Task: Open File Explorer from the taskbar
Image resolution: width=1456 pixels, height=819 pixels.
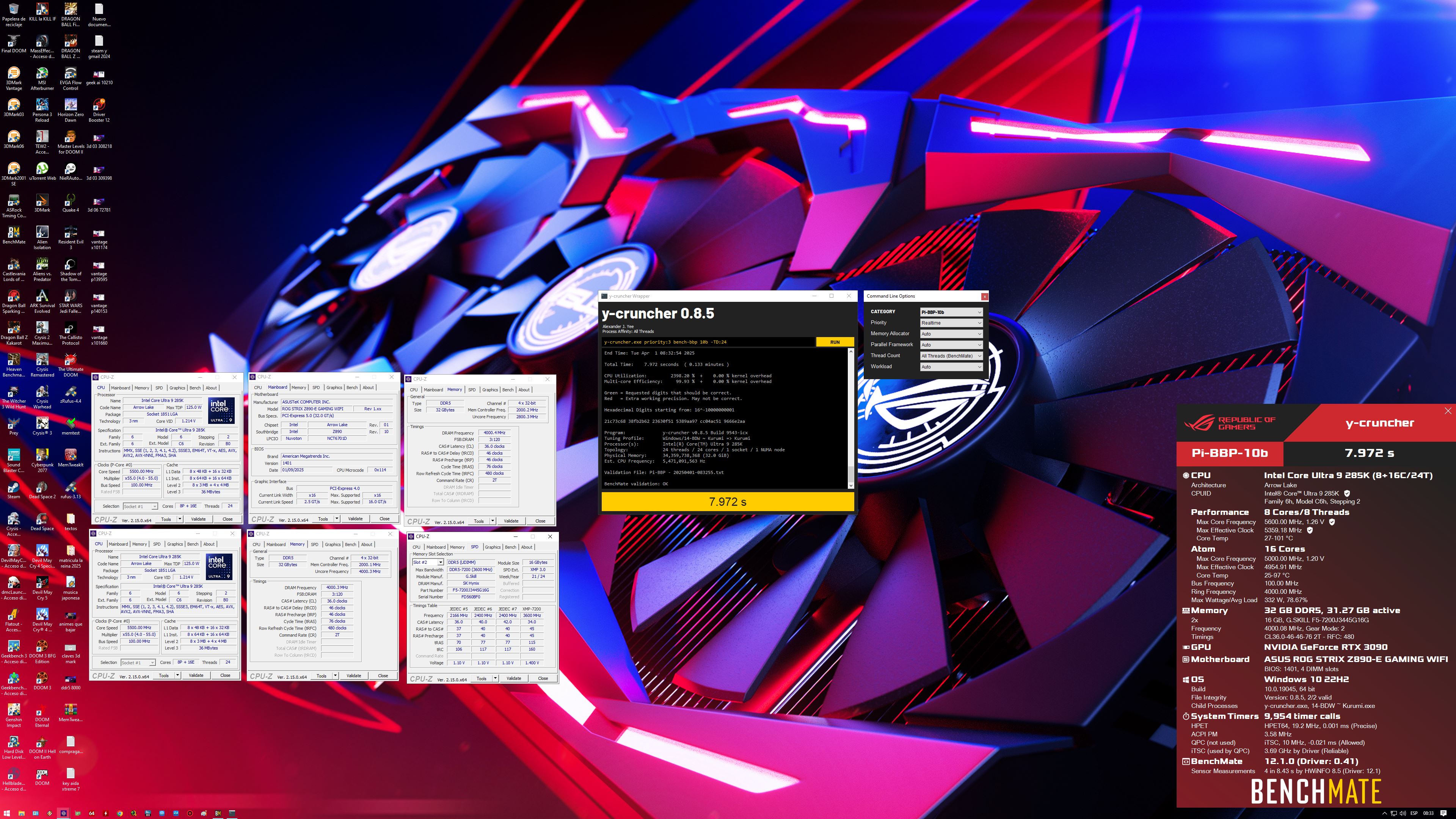Action: pos(22,813)
